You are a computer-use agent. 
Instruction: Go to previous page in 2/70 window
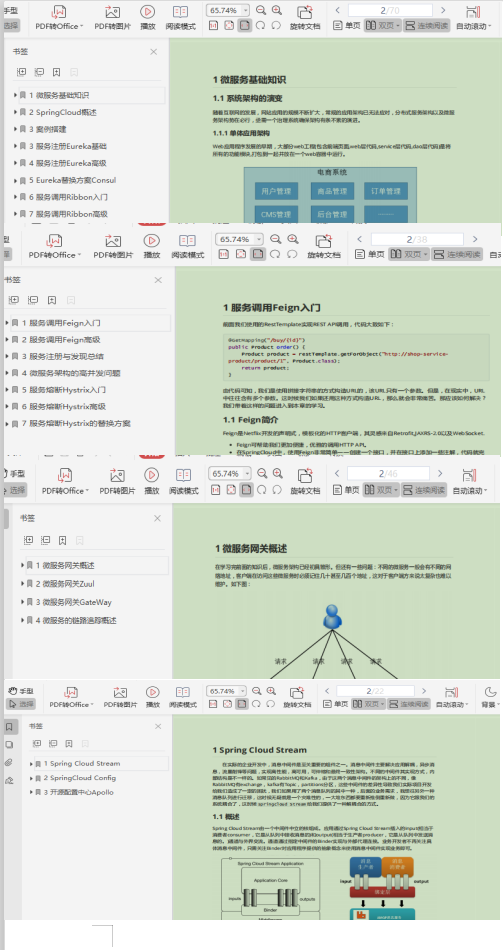(x=338, y=10)
